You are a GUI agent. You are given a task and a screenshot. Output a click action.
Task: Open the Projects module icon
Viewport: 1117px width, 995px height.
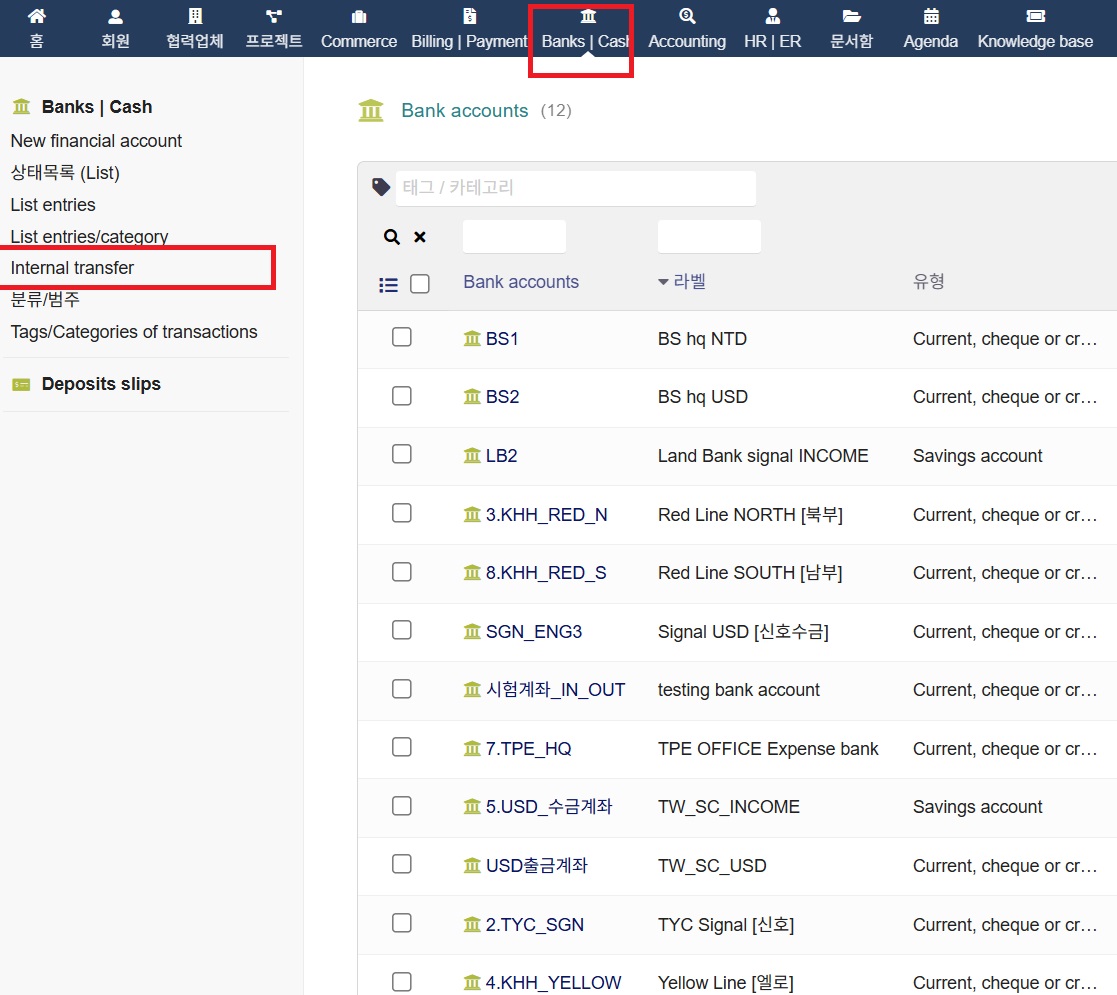[x=273, y=16]
